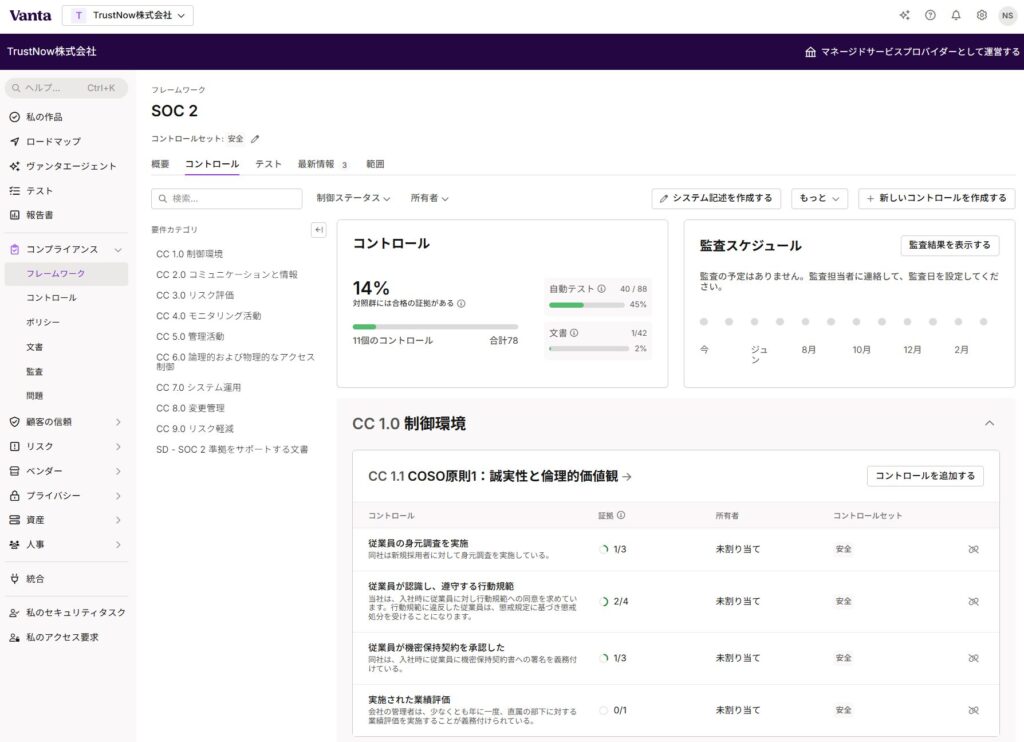
Task: Switch to the 概要 tab
Action: point(160,164)
